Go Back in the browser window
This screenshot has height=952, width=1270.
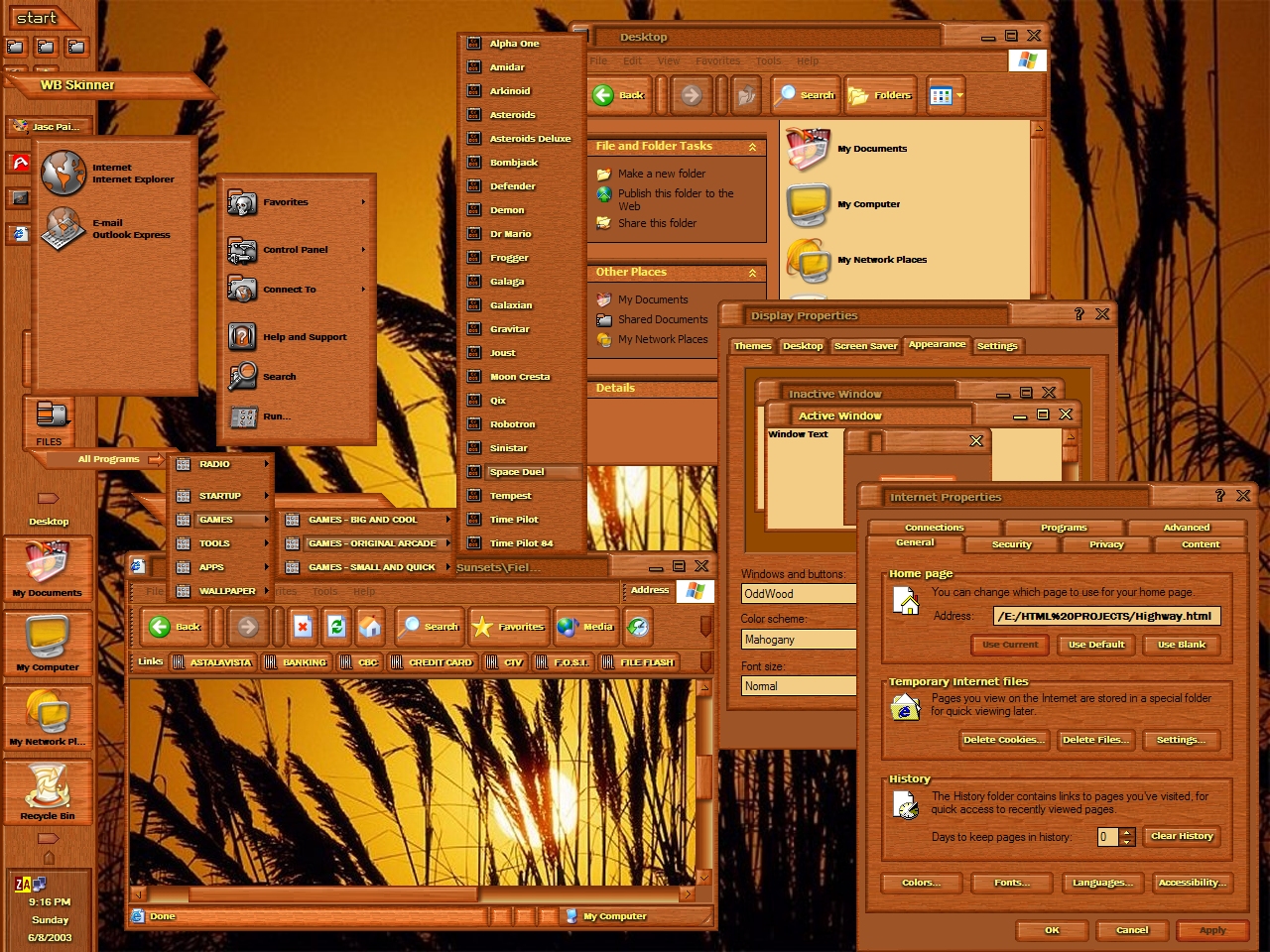(176, 627)
